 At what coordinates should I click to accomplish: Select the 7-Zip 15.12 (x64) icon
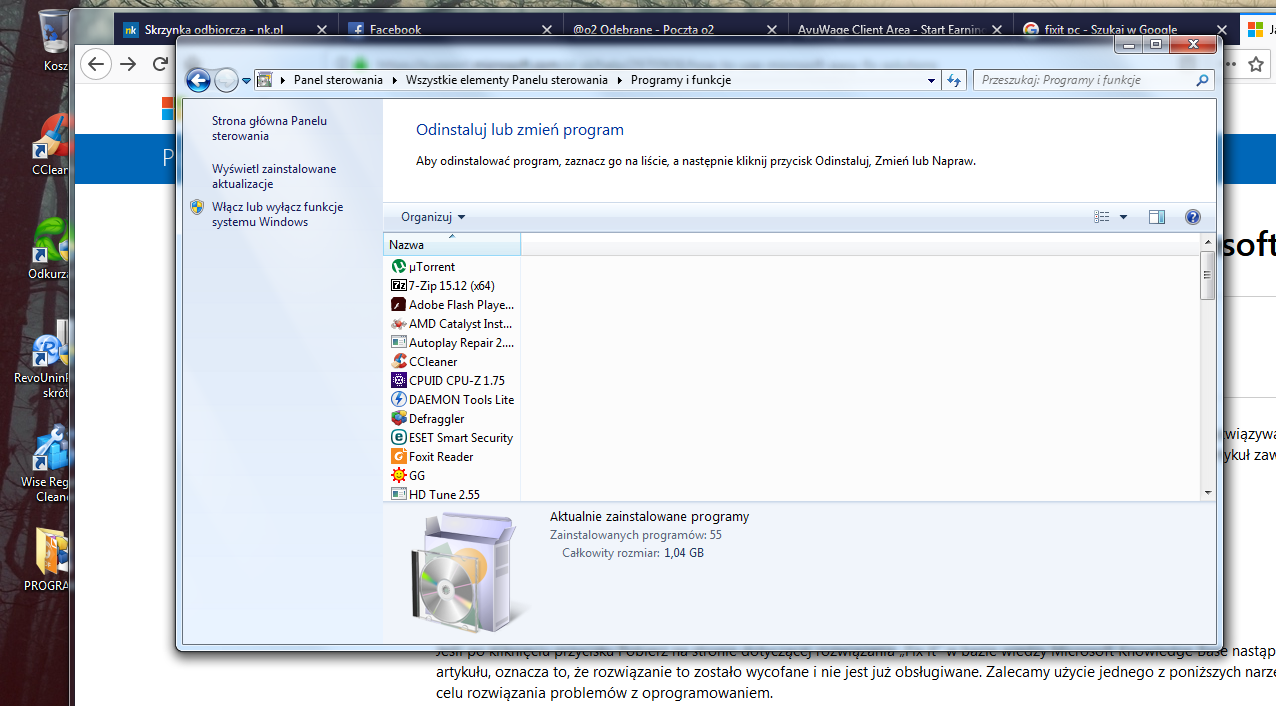(x=399, y=286)
